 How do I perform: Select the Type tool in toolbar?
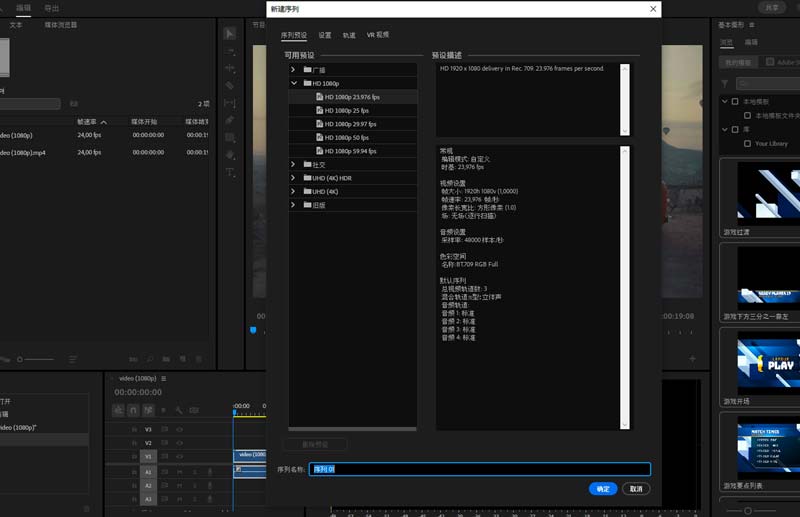click(x=230, y=172)
